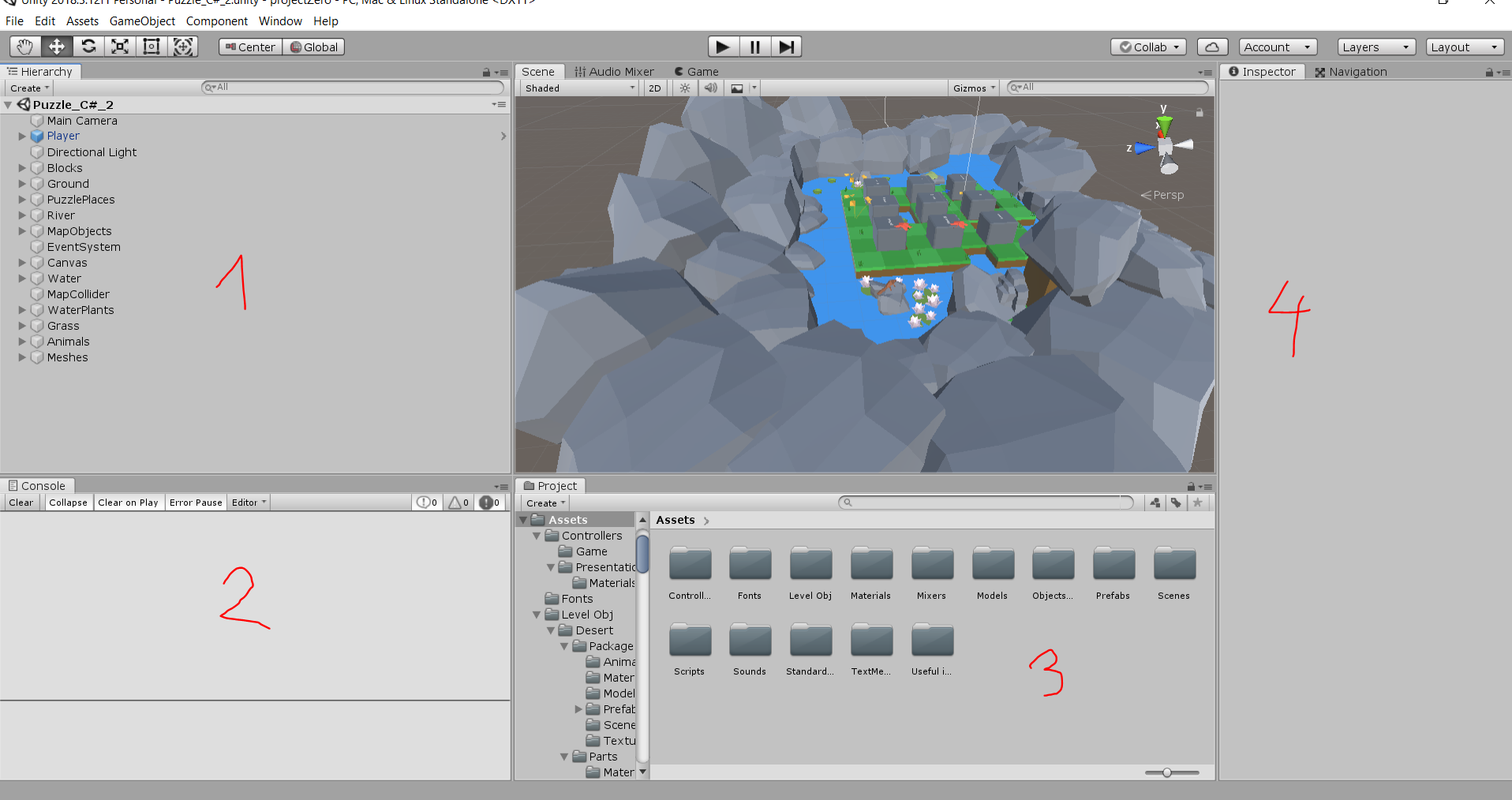Image resolution: width=1512 pixels, height=800 pixels.
Task: Open the Collab dropdown
Action: [1148, 47]
